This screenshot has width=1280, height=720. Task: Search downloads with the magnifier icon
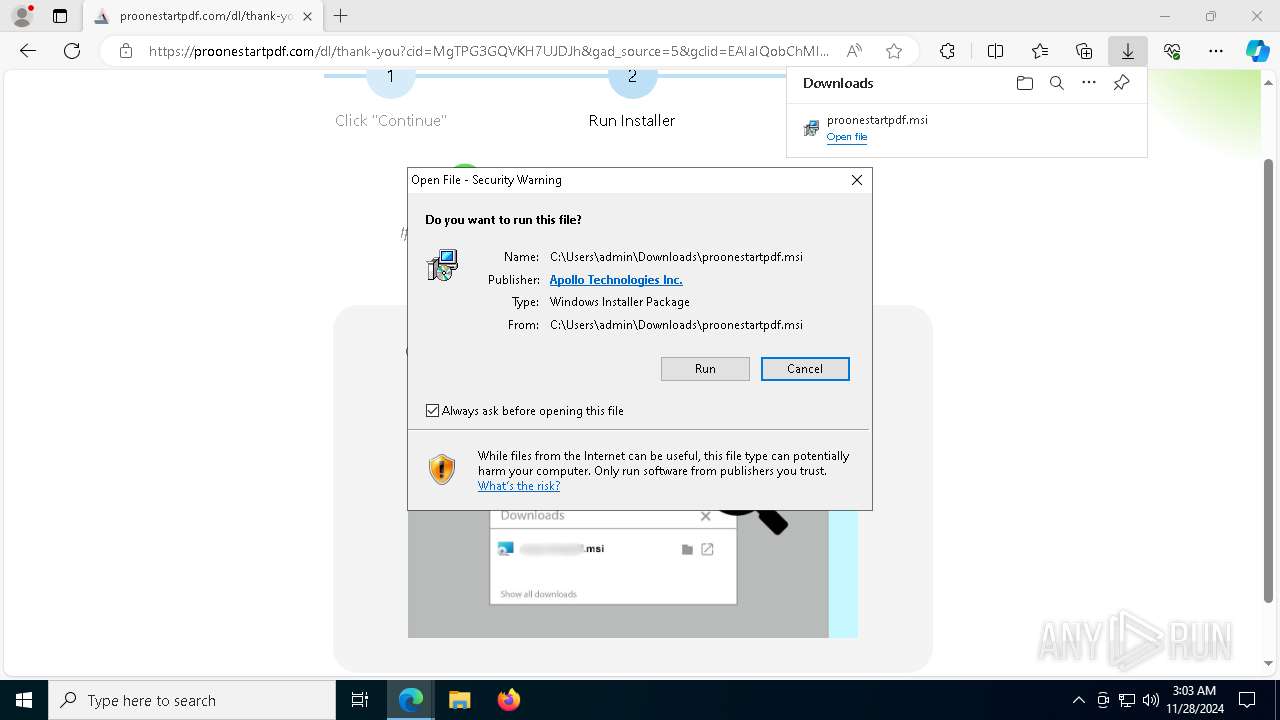tap(1056, 83)
